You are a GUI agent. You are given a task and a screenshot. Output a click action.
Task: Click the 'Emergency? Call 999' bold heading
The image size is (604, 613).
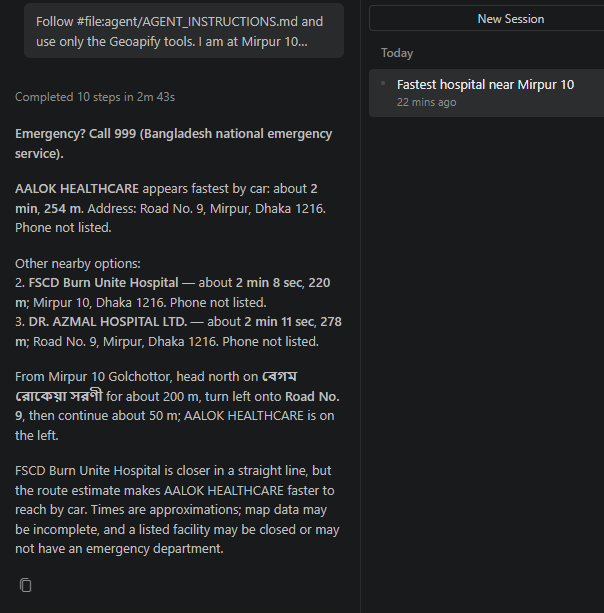tap(174, 143)
